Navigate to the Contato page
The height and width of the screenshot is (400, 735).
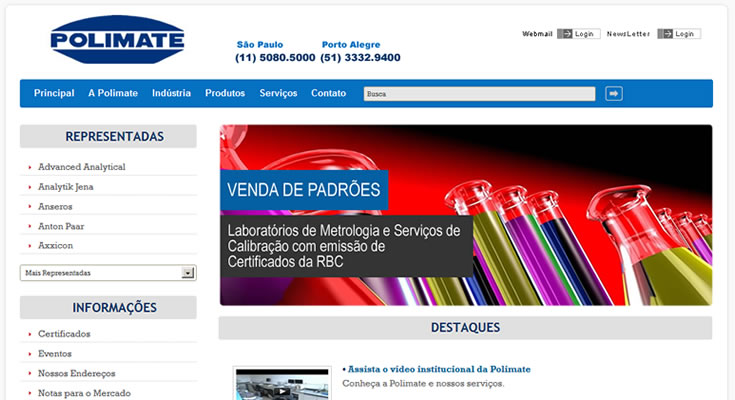[329, 93]
